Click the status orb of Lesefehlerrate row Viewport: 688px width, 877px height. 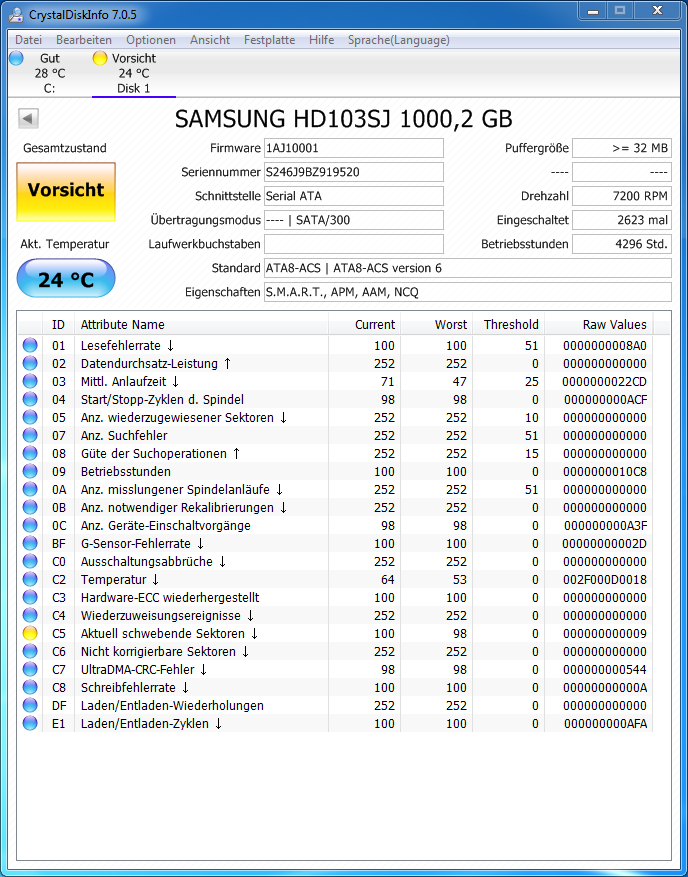(30, 345)
